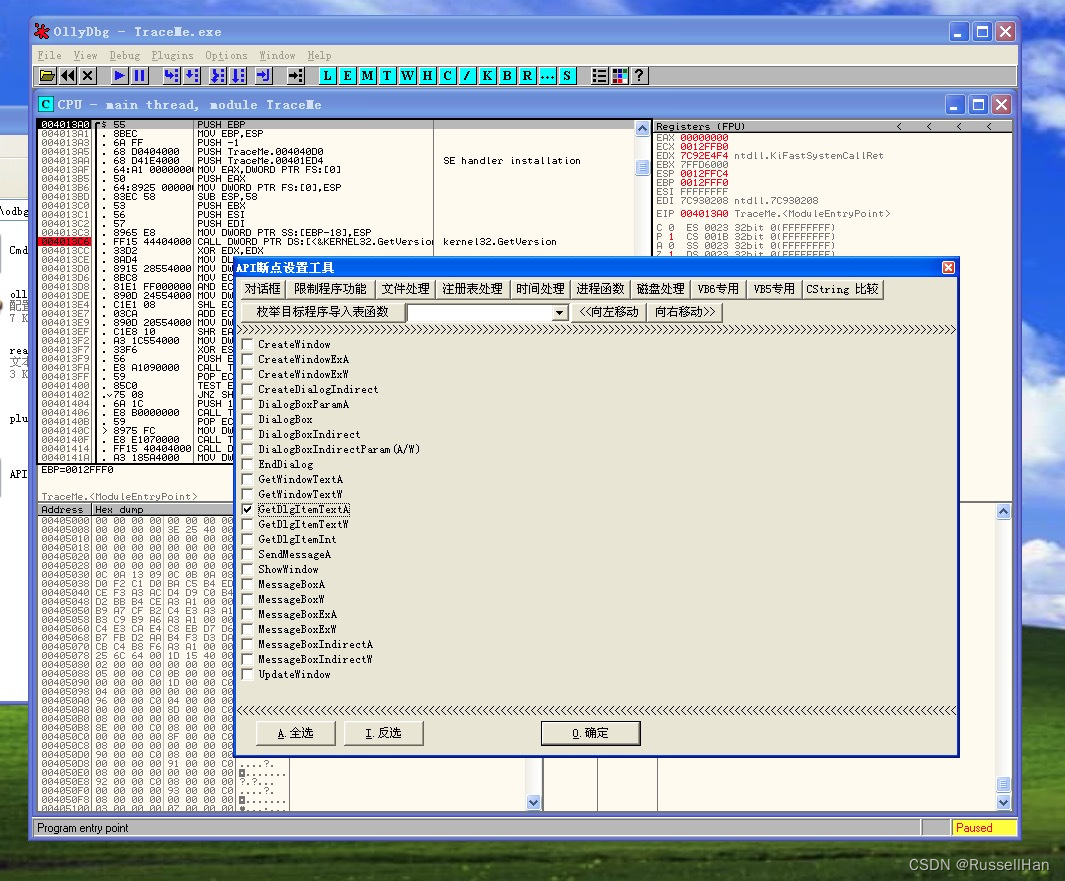Check the MessageBoxA checkbox

click(x=247, y=584)
